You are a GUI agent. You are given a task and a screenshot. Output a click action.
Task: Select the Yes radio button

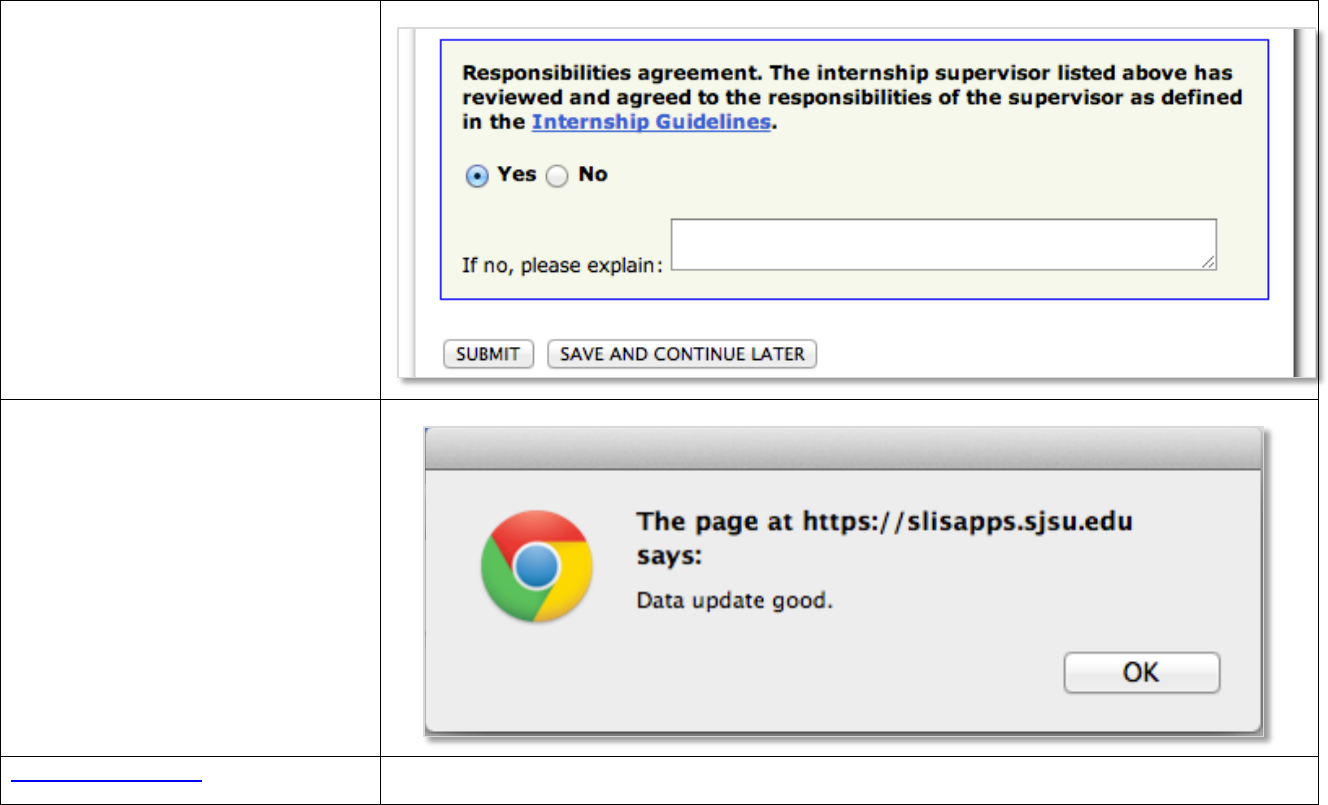click(x=478, y=176)
